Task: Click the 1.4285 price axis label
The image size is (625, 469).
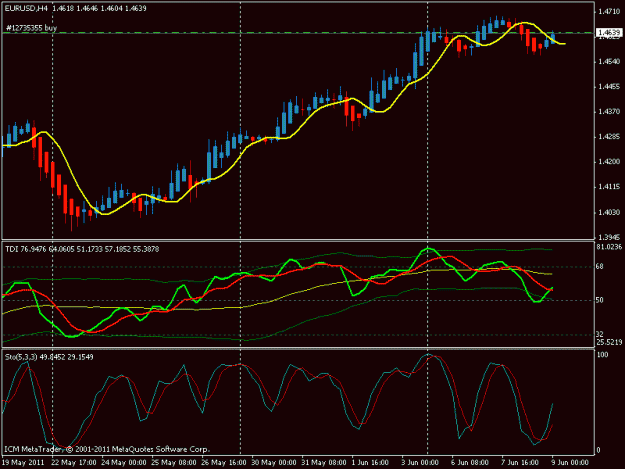Action: 609,137
